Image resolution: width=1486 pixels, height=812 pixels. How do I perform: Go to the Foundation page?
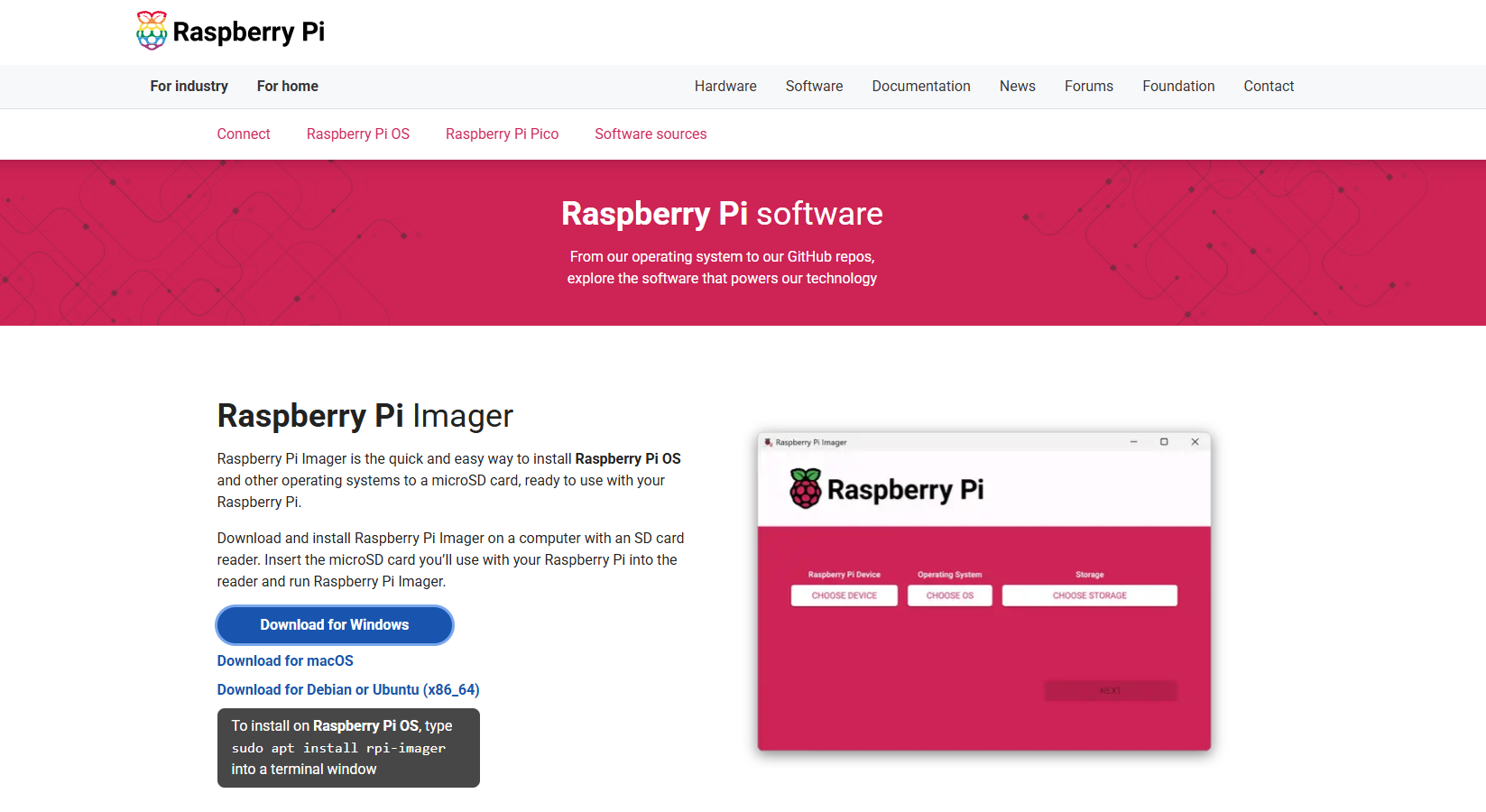[1178, 86]
